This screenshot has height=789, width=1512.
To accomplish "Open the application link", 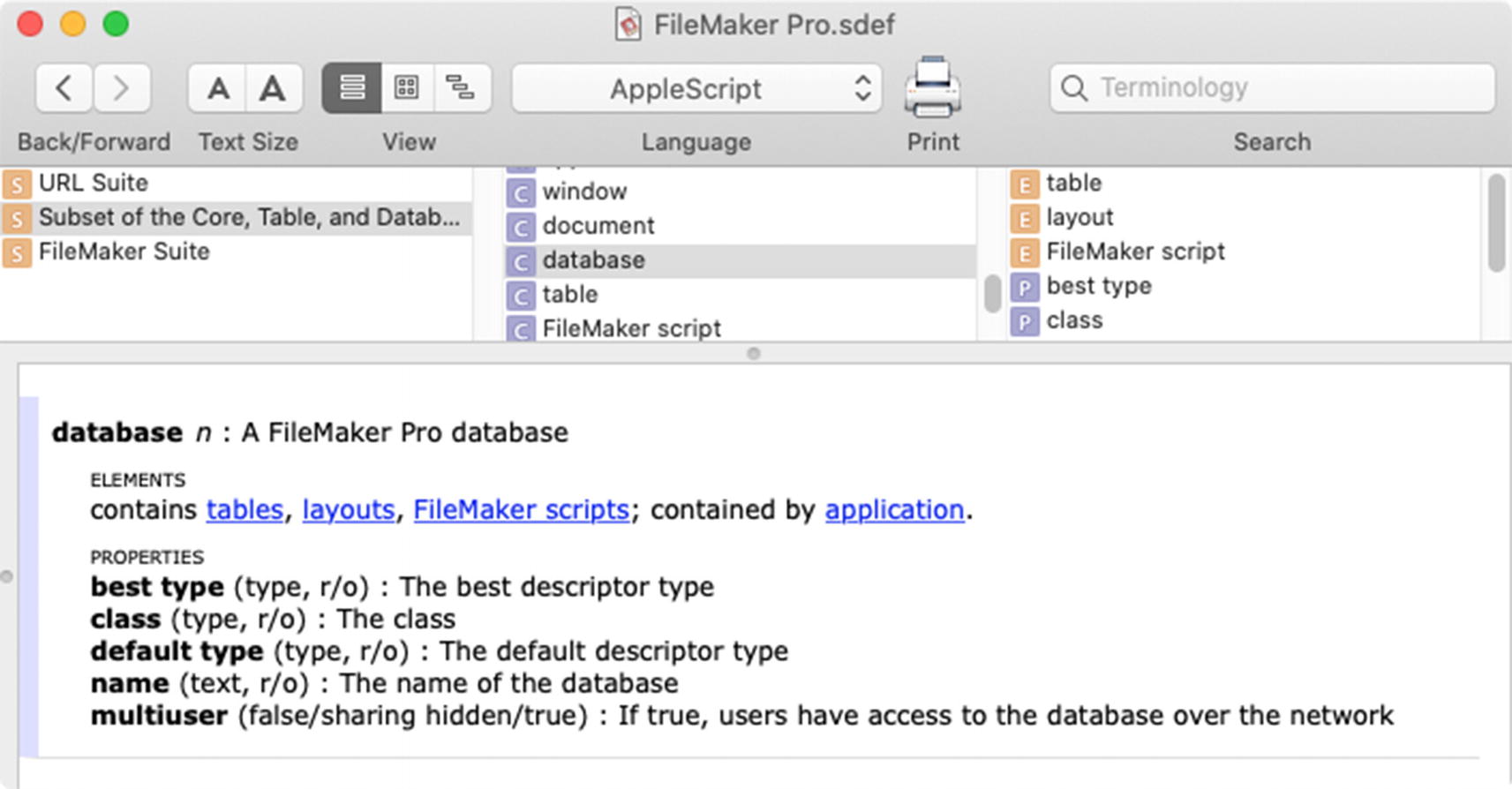I will pos(894,510).
